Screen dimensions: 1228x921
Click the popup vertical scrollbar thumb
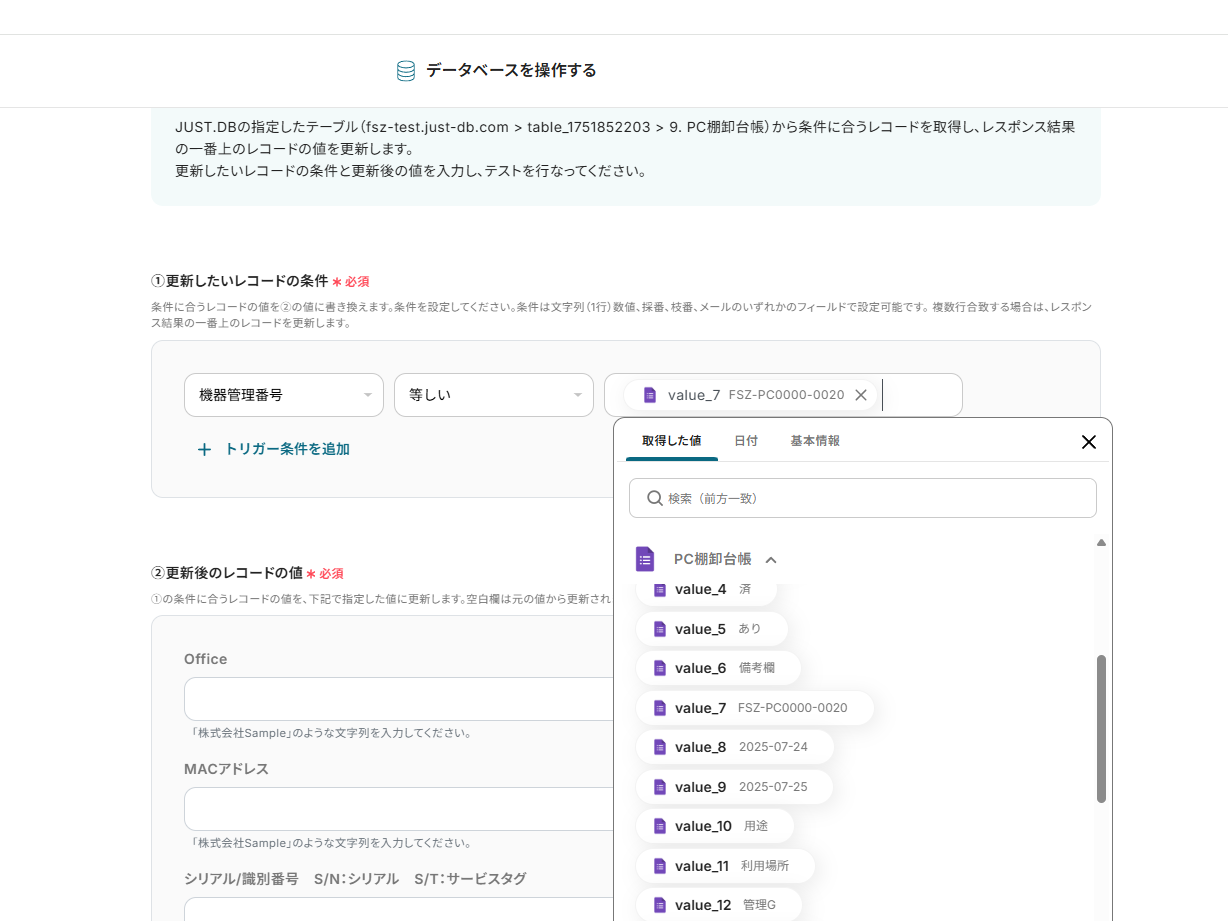(1101, 728)
